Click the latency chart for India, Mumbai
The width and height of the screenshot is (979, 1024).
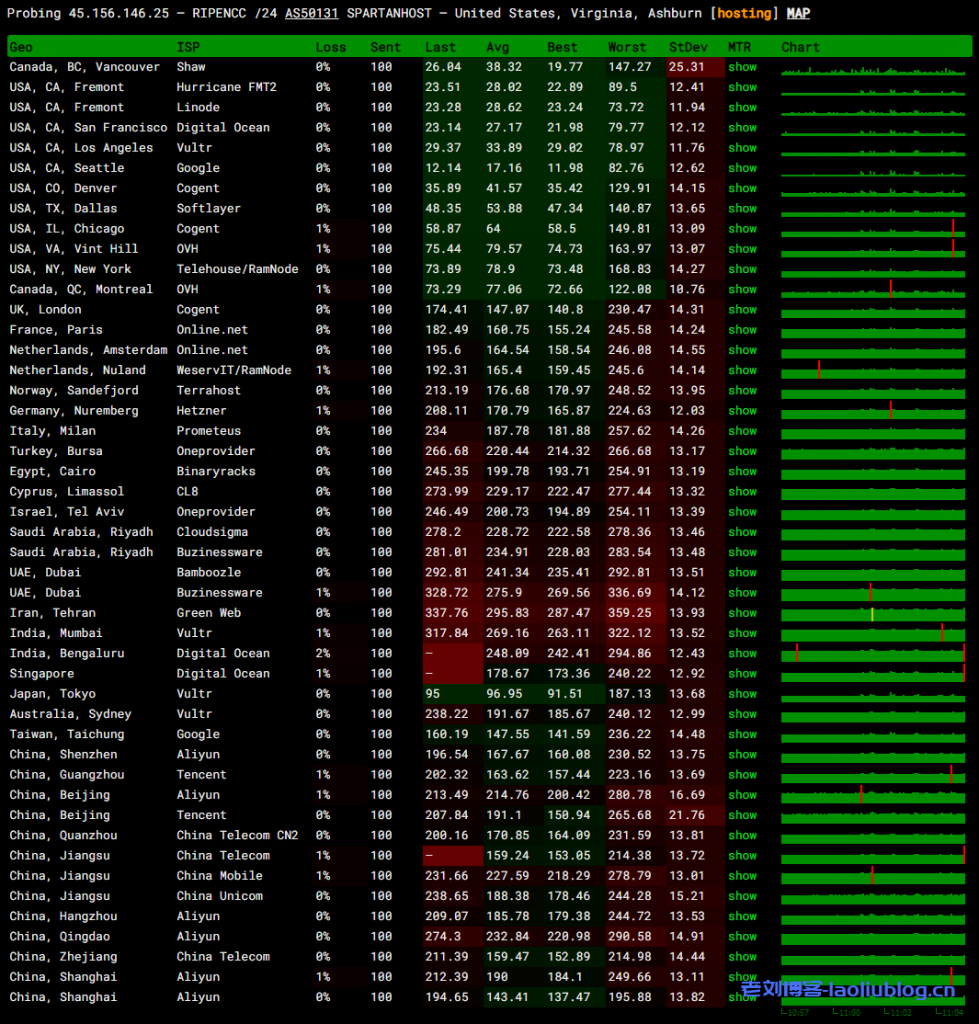873,633
